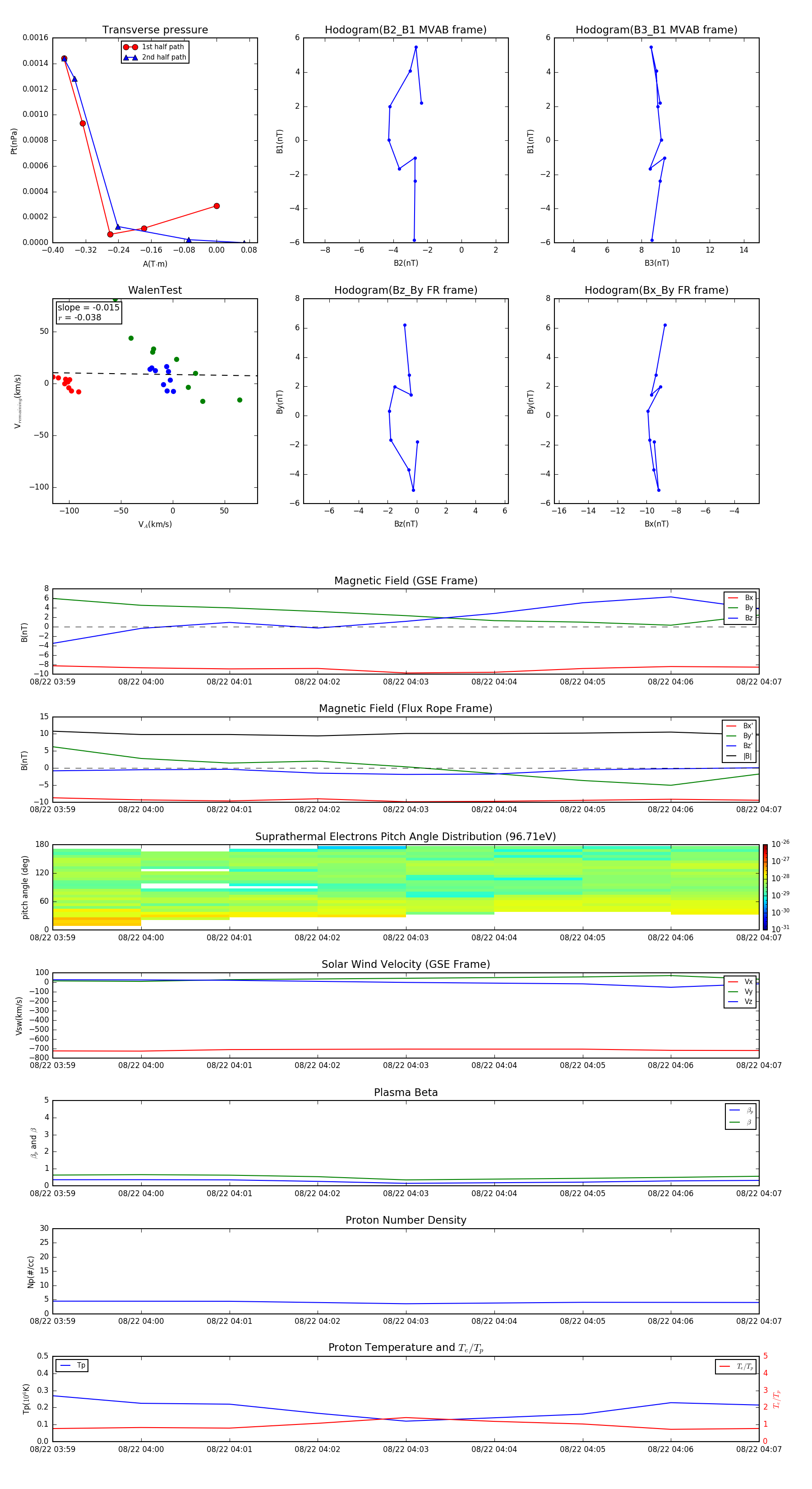Click the 'VA(km/s)' x-axis label
812x1489 pixels.
click(x=155, y=524)
